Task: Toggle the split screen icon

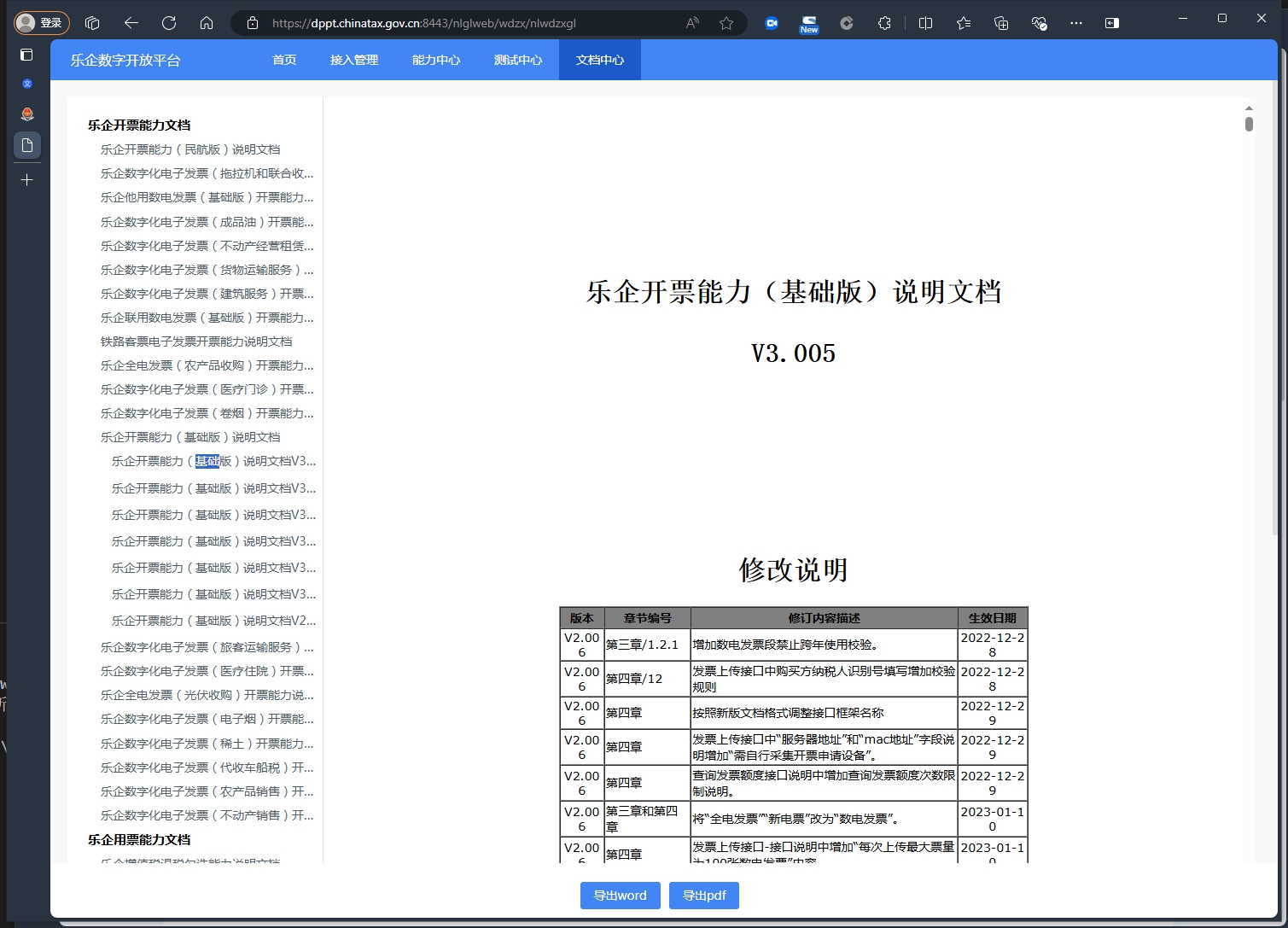Action: [x=925, y=23]
